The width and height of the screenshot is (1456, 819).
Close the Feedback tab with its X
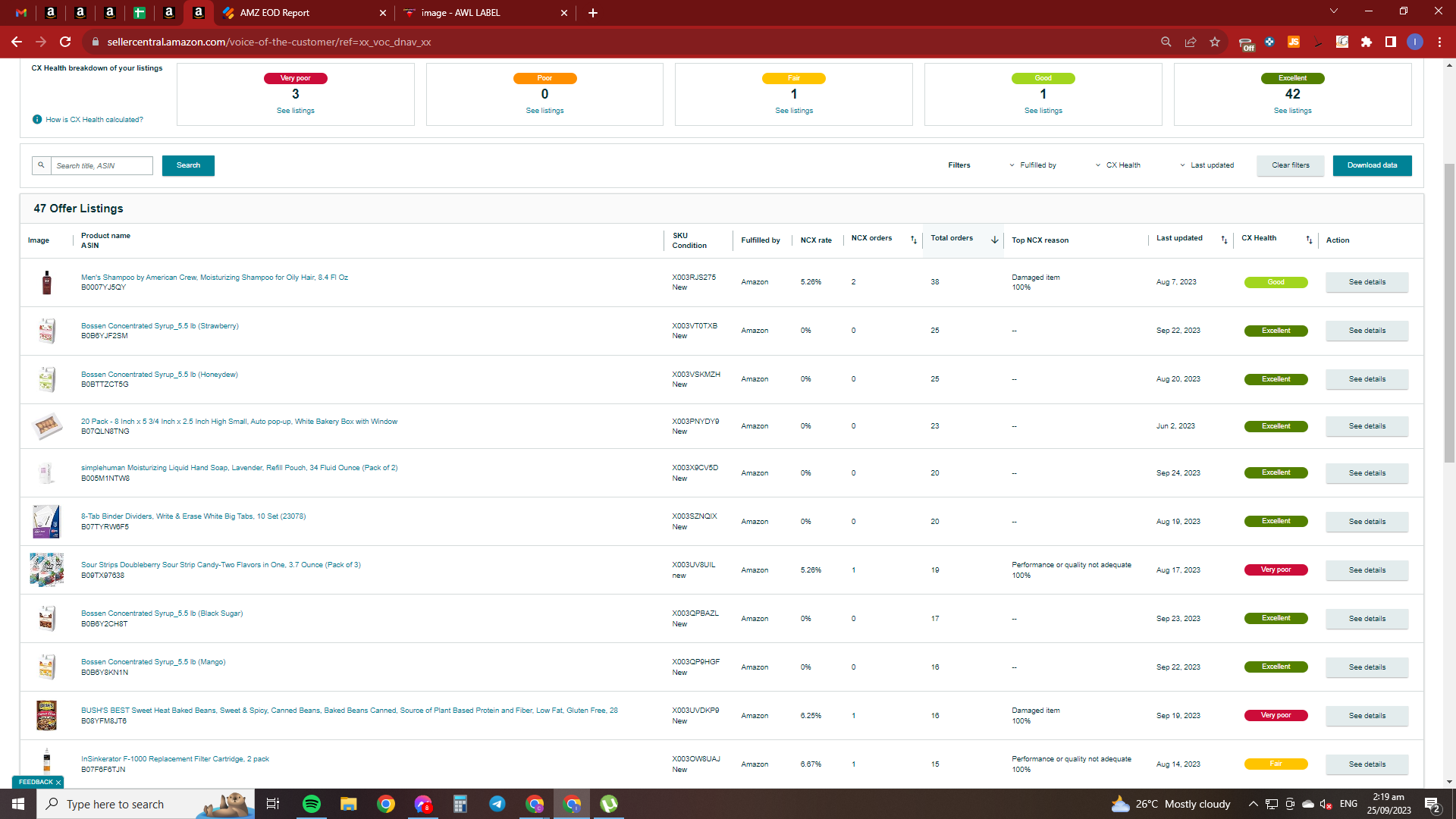point(58,782)
